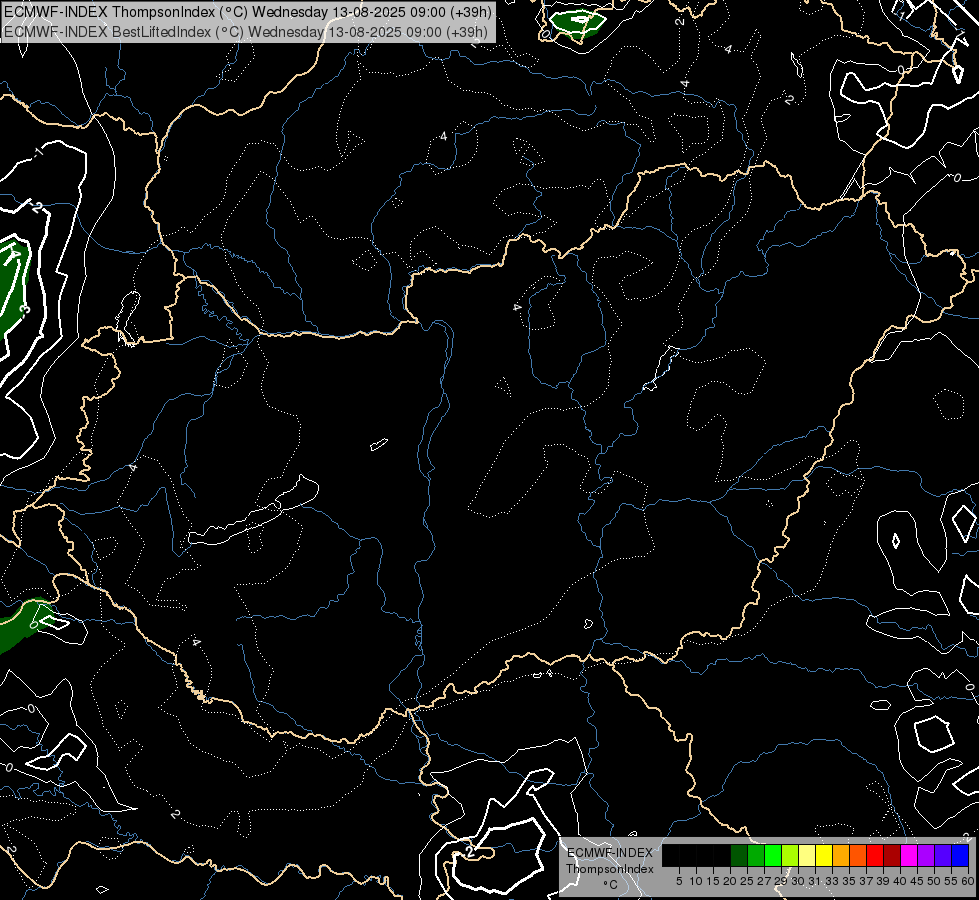Click the BestLiftedIndex title line at top
The height and width of the screenshot is (900, 979).
(245, 32)
